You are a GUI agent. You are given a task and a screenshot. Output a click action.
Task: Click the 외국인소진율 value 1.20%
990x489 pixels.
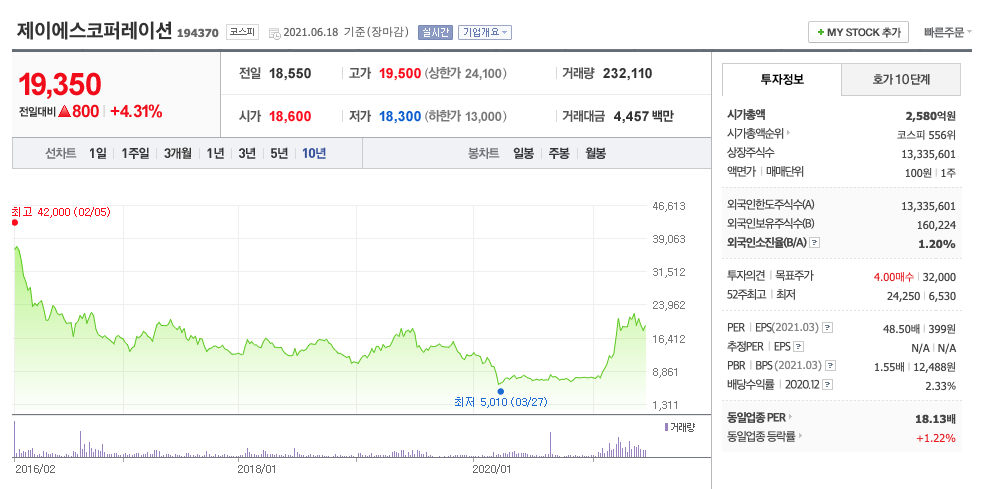pos(937,244)
